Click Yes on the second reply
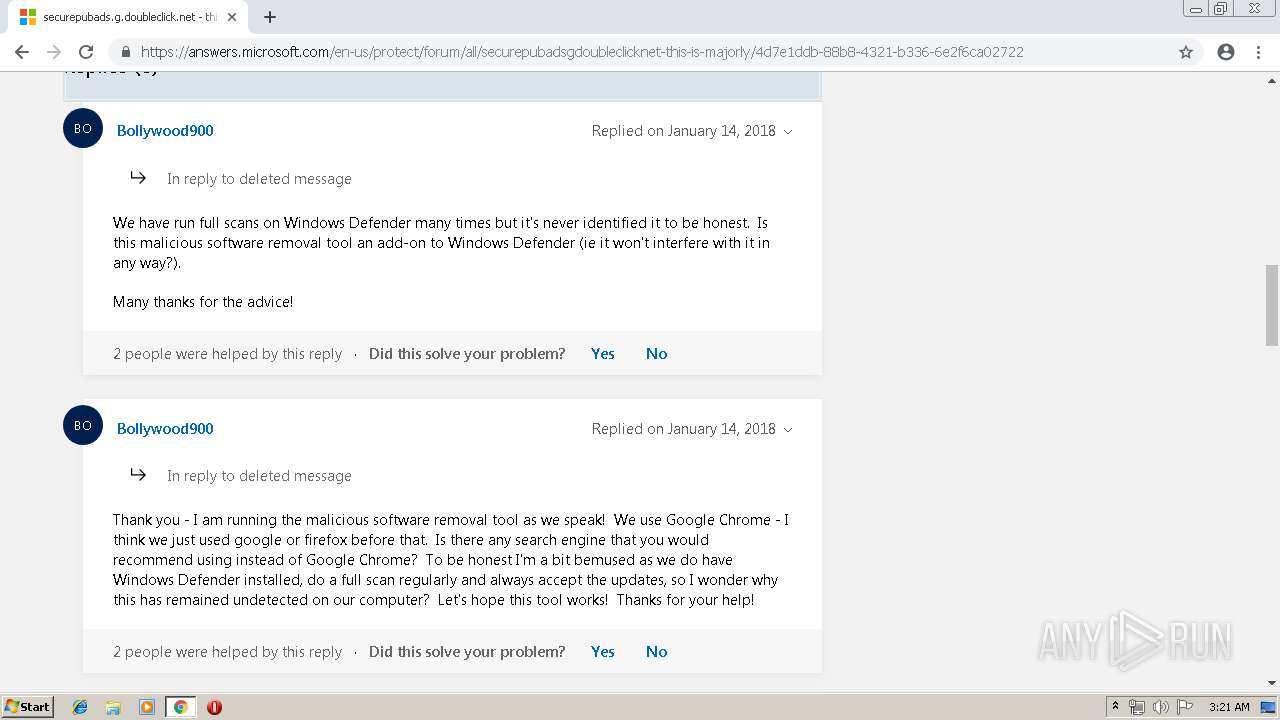 click(x=602, y=651)
